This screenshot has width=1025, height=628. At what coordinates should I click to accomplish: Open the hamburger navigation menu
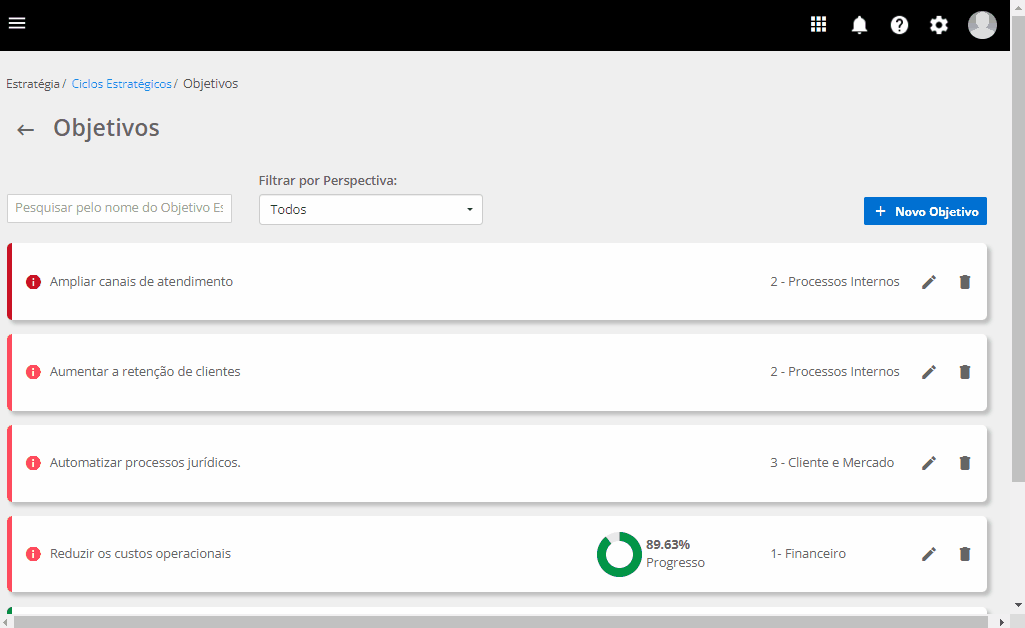17,24
